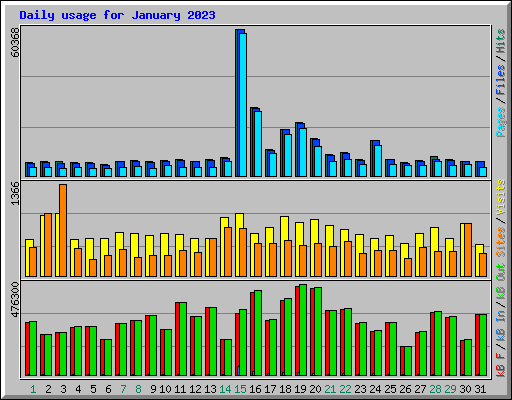Click day 1 on the x-axis
The image size is (512, 400).
[x=33, y=389]
